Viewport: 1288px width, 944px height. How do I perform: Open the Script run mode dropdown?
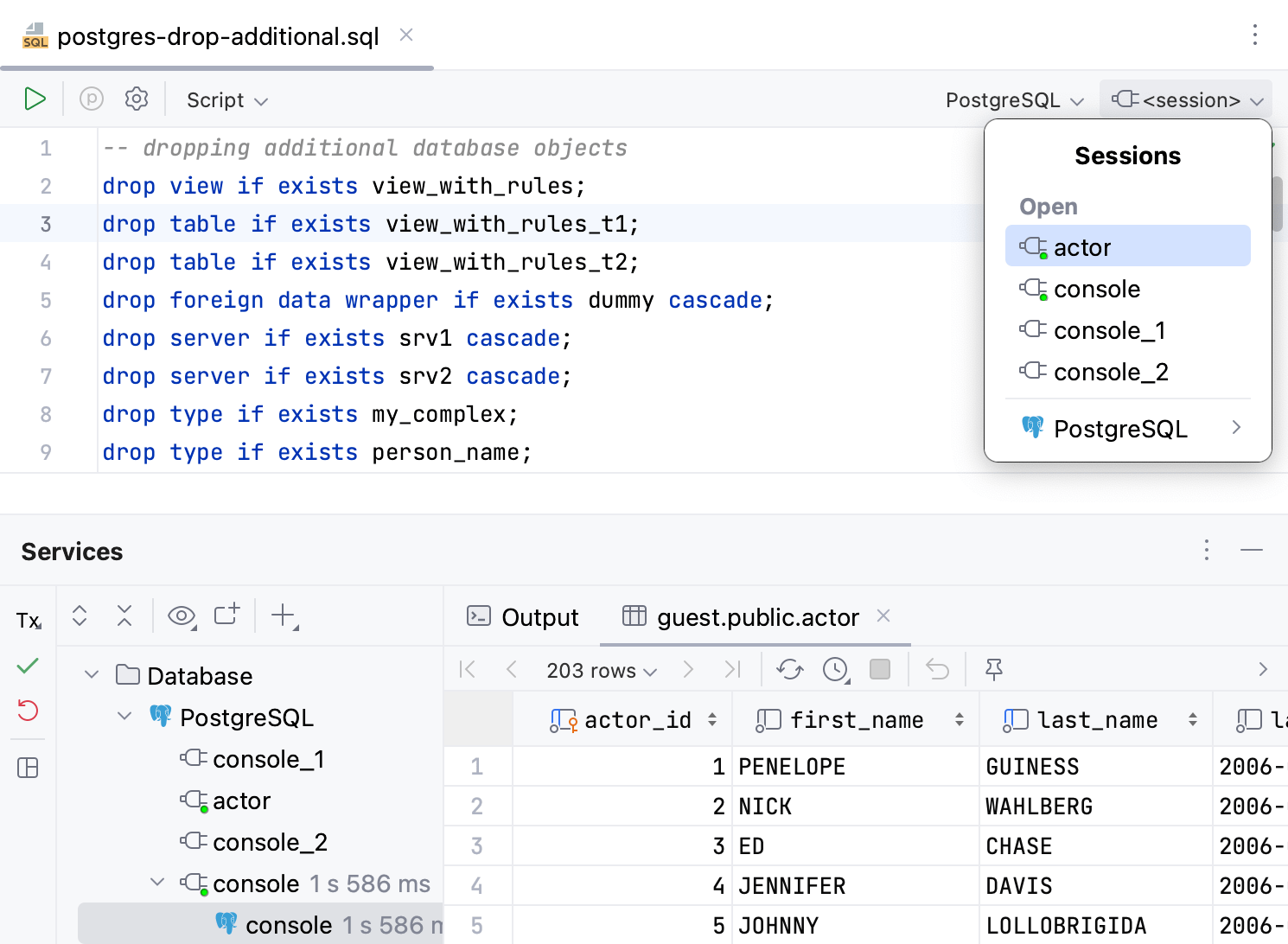click(227, 100)
